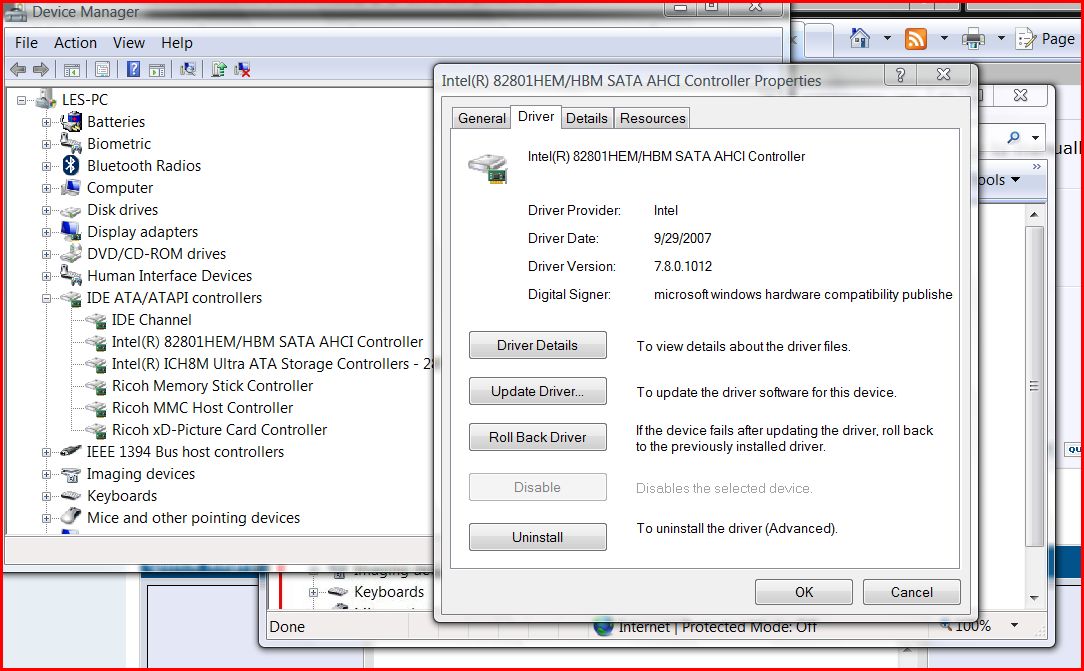The height and width of the screenshot is (671, 1084).
Task: Click the Uninstall device toolbar icon with red X
Action: click(242, 69)
